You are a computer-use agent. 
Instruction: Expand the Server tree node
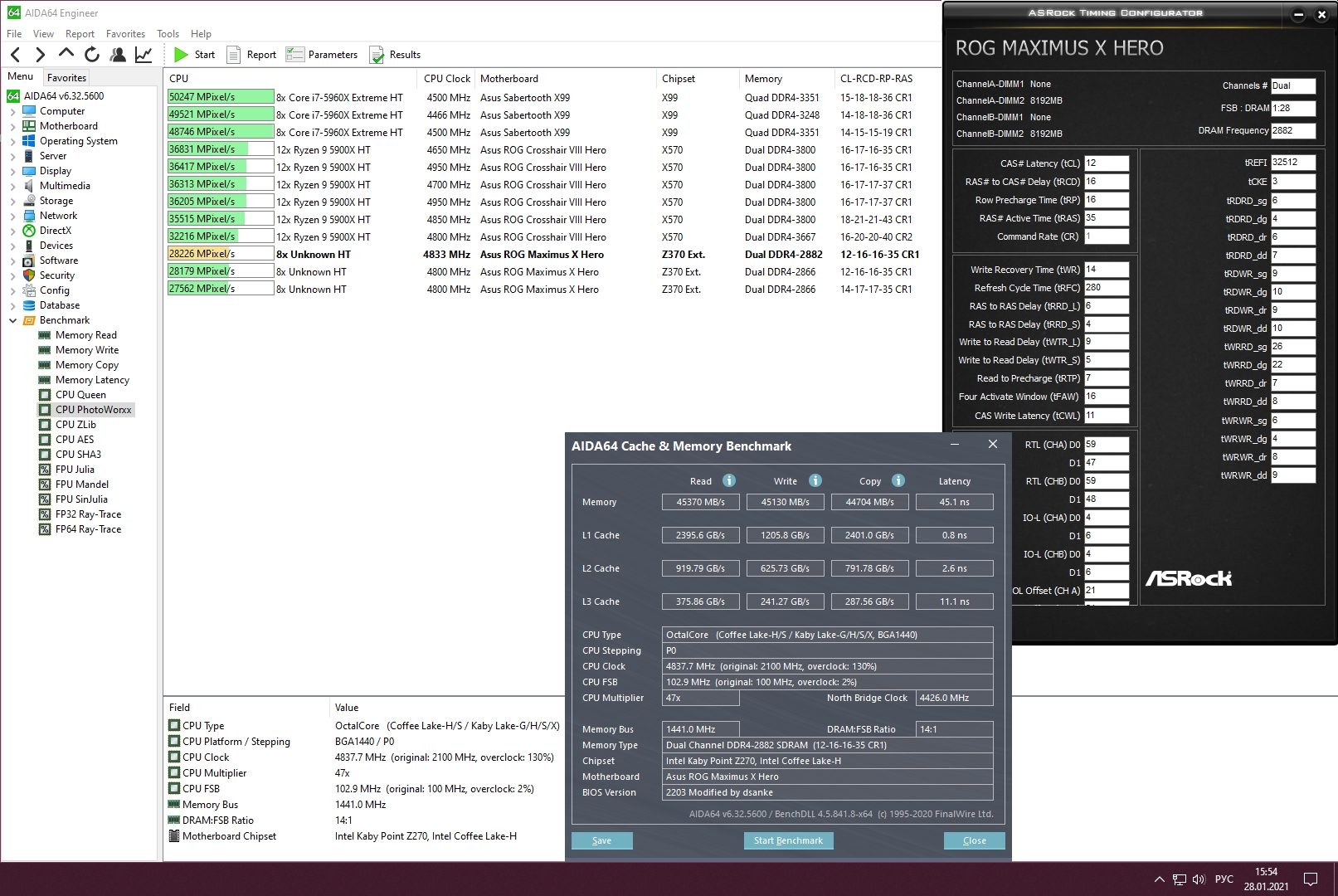coord(12,156)
